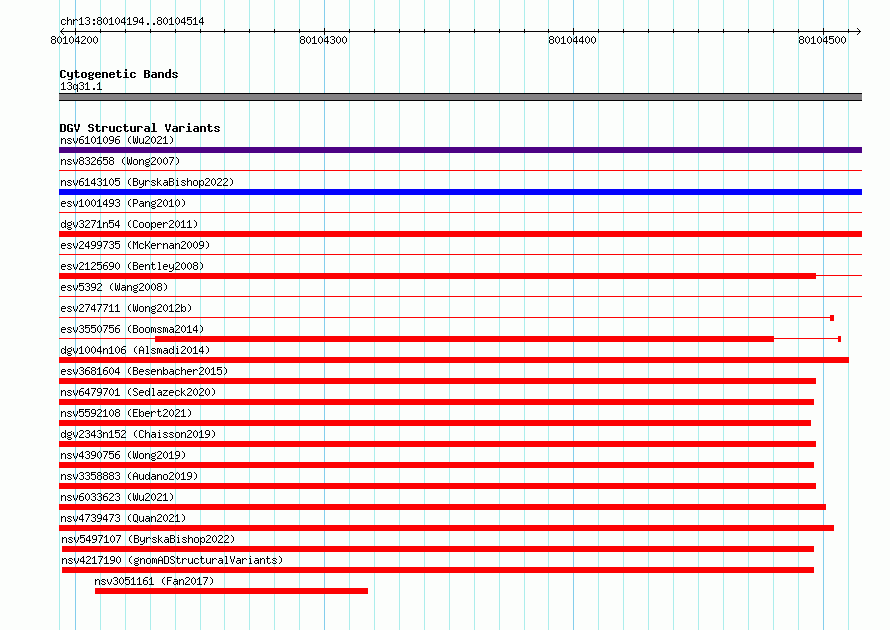Select the 13q31.1 band label
This screenshot has width=890, height=630.
pos(81,86)
